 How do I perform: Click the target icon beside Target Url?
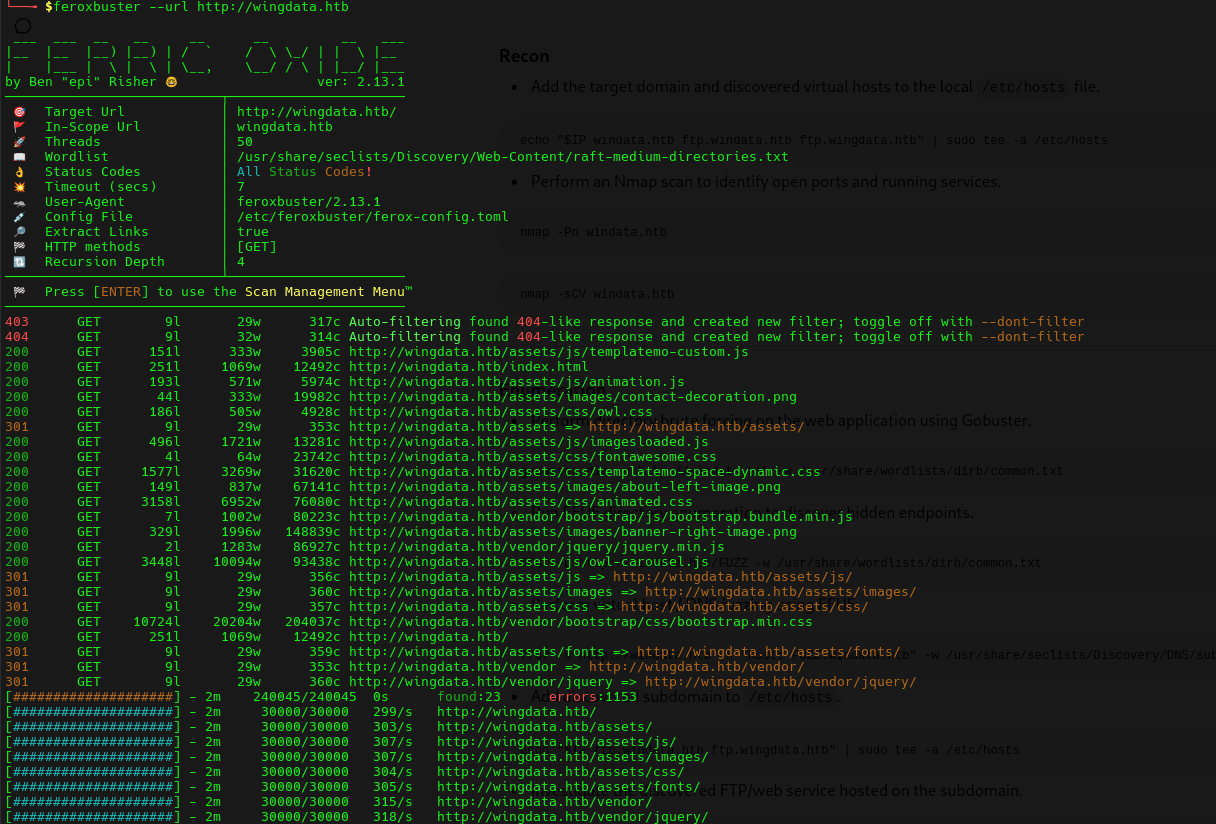coord(19,112)
